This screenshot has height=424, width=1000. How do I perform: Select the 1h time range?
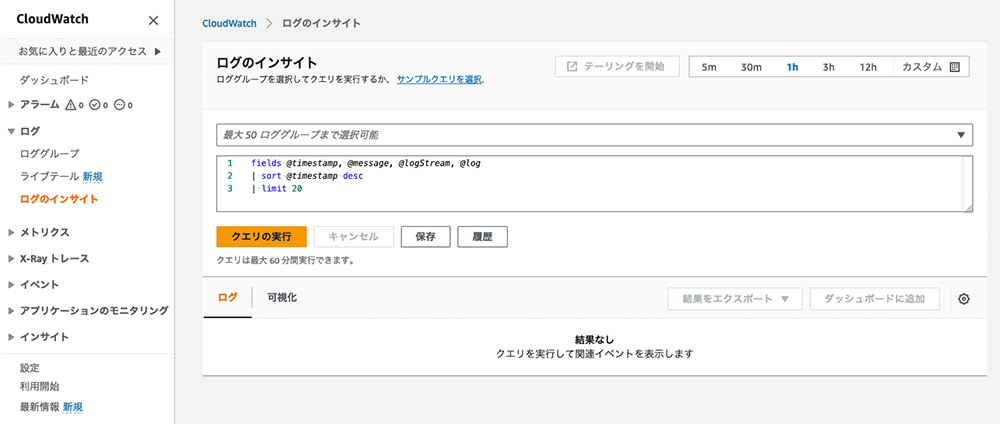point(793,67)
